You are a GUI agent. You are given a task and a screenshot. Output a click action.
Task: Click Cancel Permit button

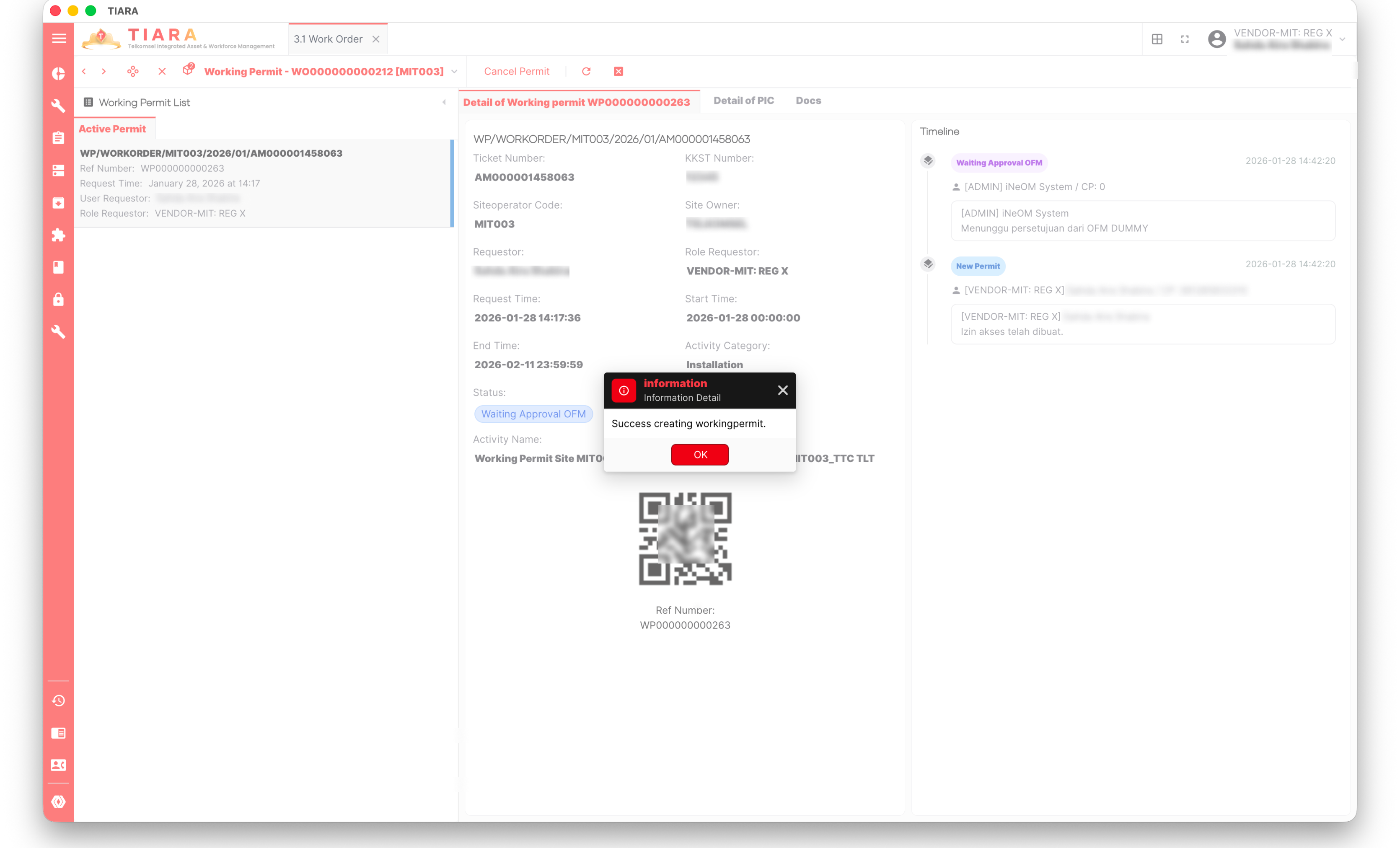(x=517, y=72)
